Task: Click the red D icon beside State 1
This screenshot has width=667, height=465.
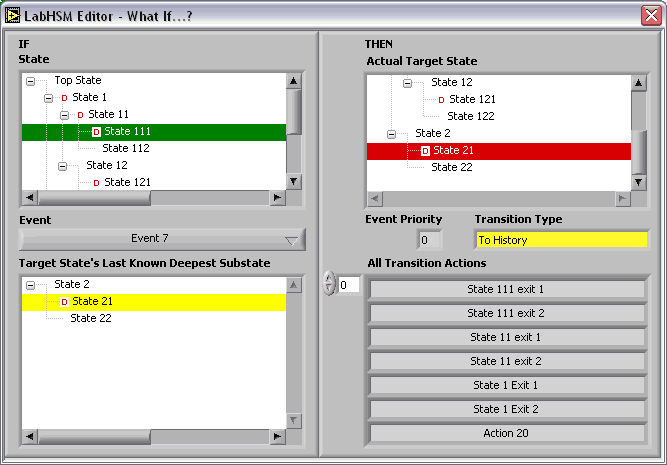Action: (x=64, y=98)
